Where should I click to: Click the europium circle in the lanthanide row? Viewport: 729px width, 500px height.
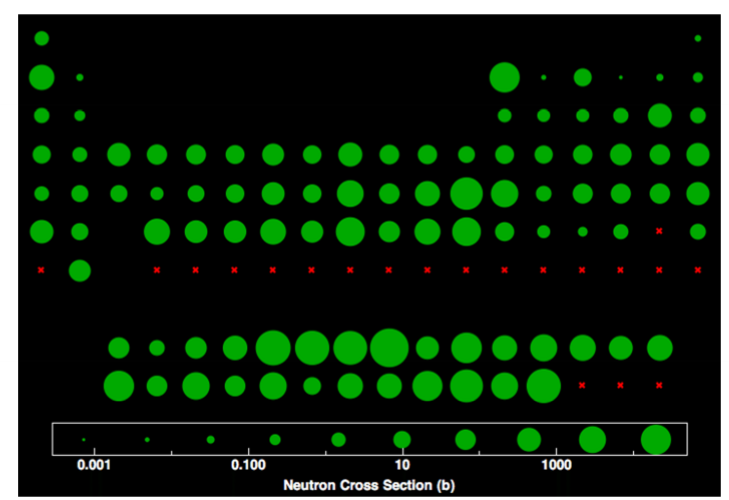pos(350,348)
